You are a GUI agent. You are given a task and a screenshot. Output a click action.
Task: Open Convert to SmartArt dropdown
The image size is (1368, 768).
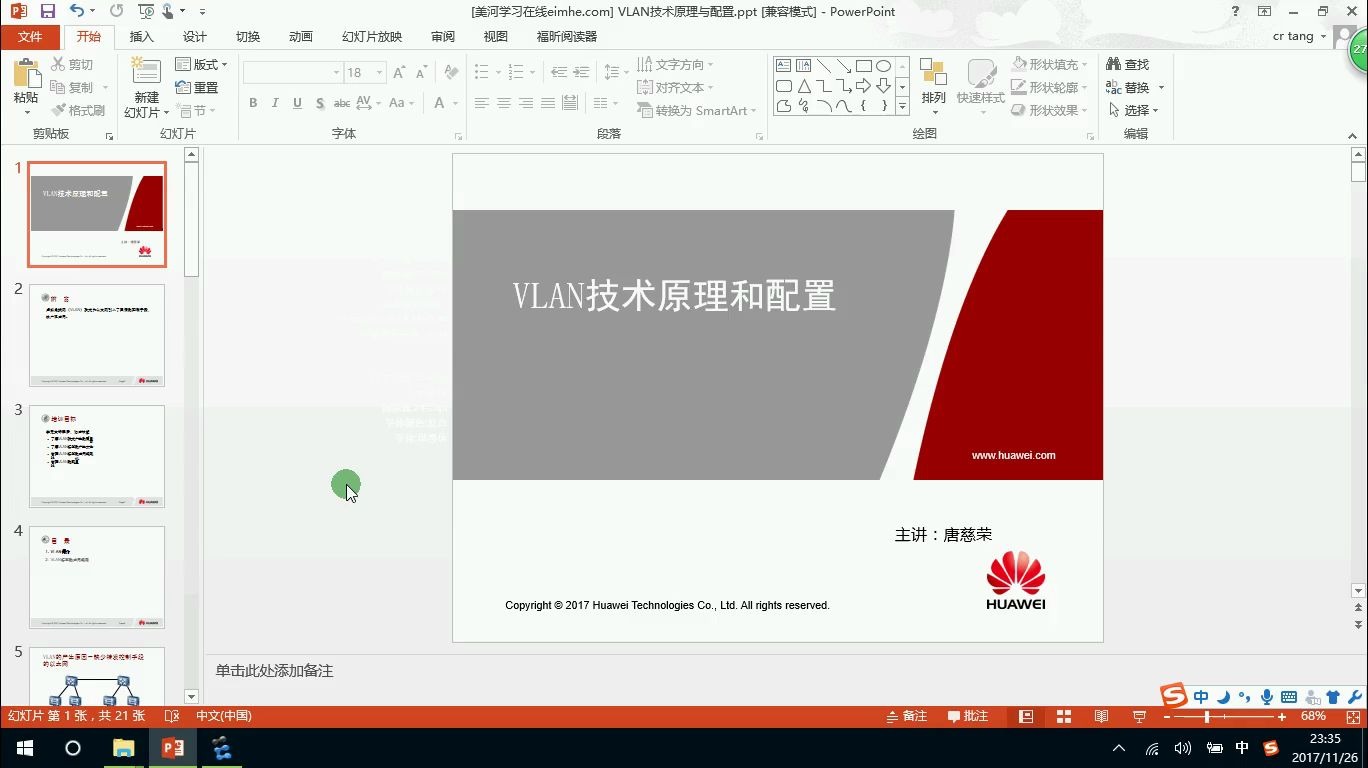pos(697,110)
